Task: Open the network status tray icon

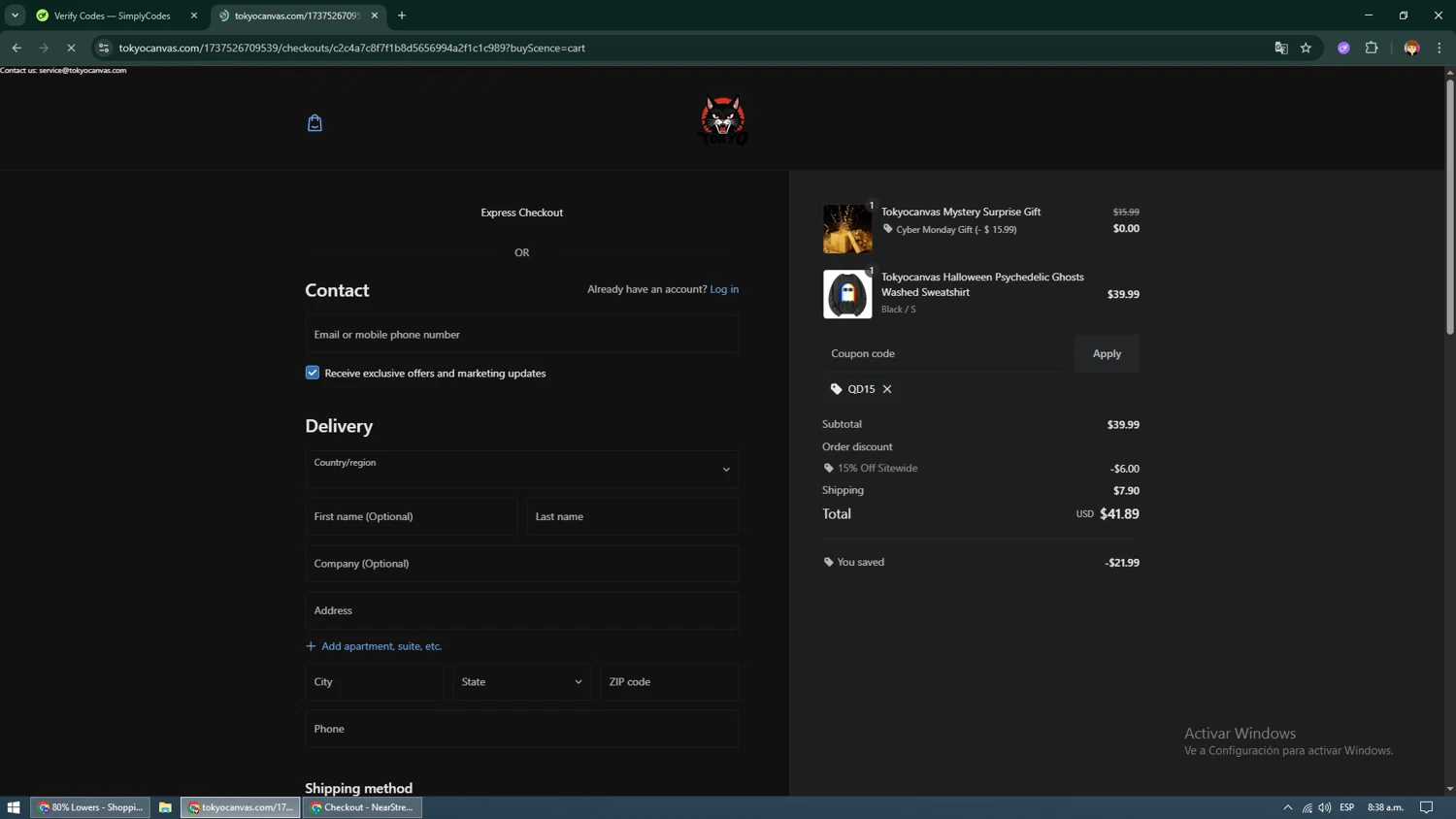Action: tap(1307, 807)
